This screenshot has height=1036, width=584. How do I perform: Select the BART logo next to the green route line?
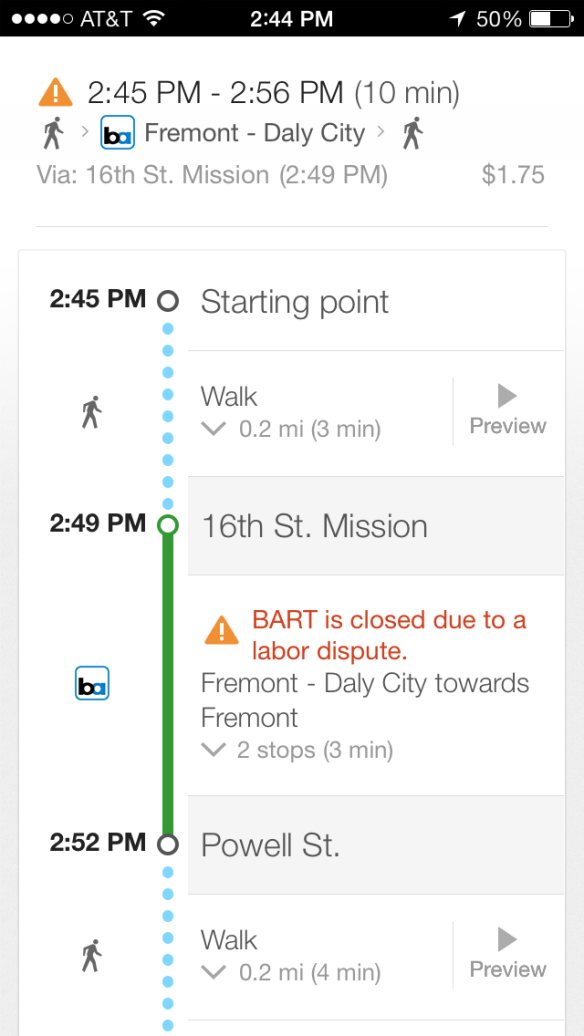coord(92,682)
